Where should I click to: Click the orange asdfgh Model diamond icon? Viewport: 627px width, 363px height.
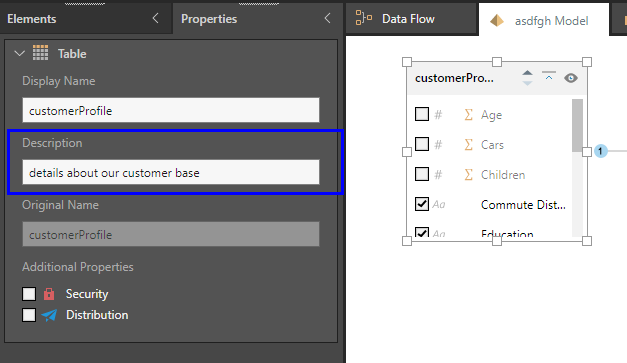pyautogui.click(x=497, y=20)
